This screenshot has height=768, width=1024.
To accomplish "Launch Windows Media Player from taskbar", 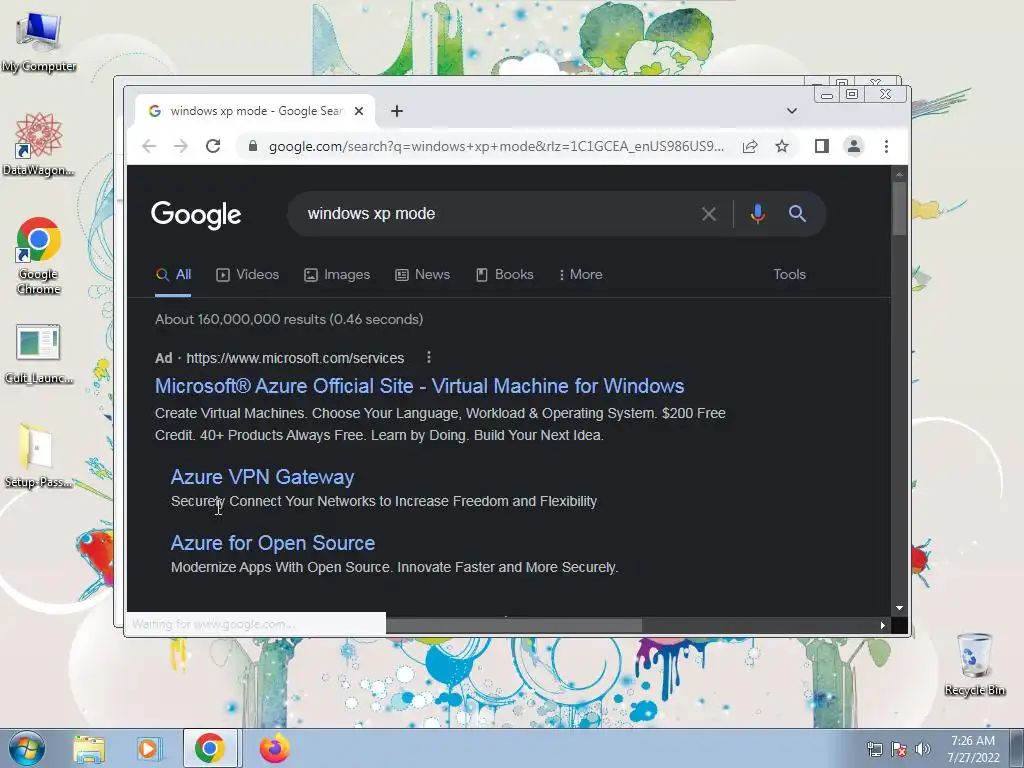I will coord(149,748).
